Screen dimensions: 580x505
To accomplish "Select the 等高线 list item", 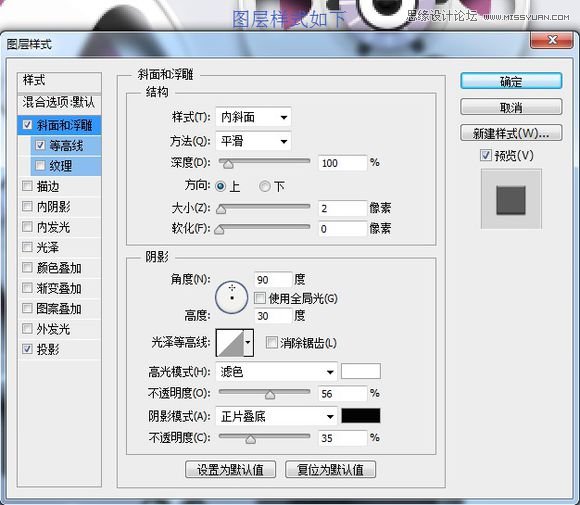I will (66, 145).
